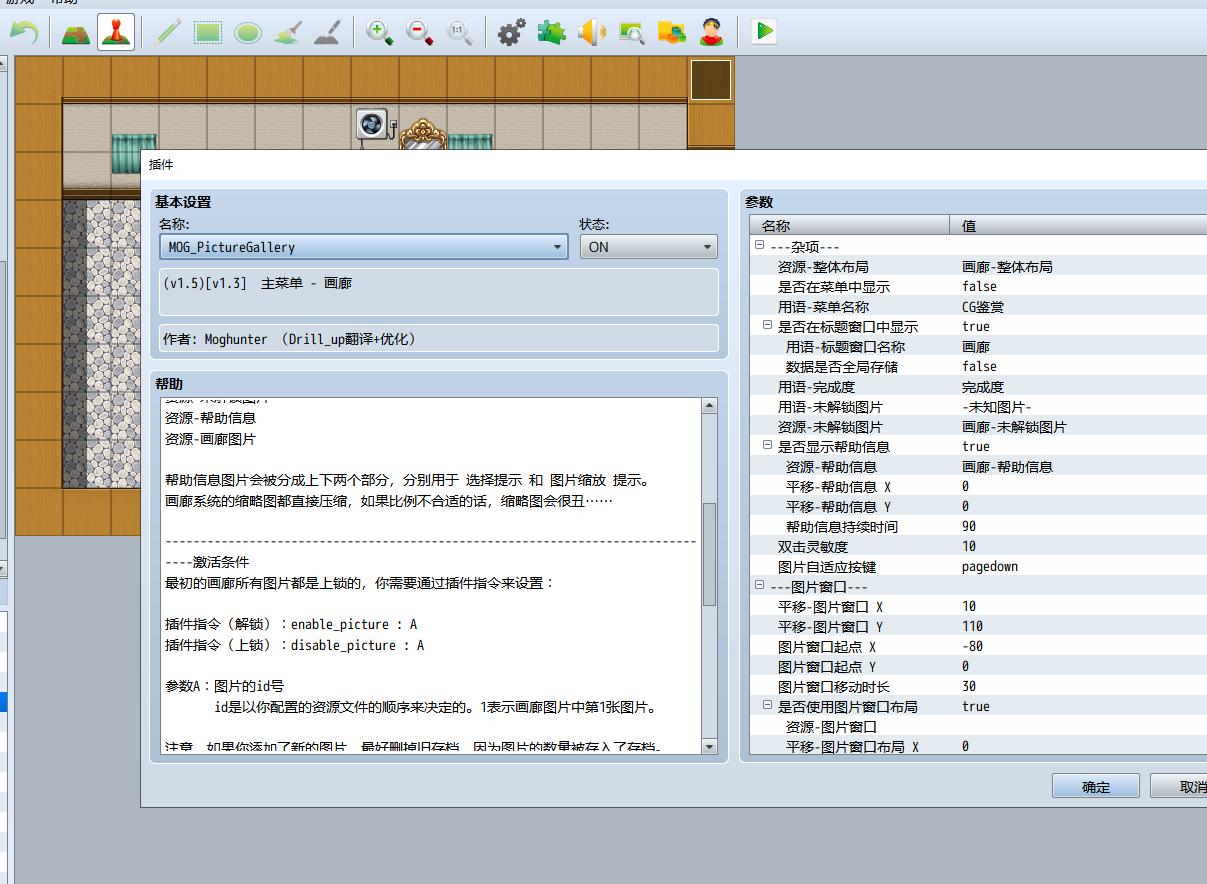Click the 取消 button

[1179, 787]
